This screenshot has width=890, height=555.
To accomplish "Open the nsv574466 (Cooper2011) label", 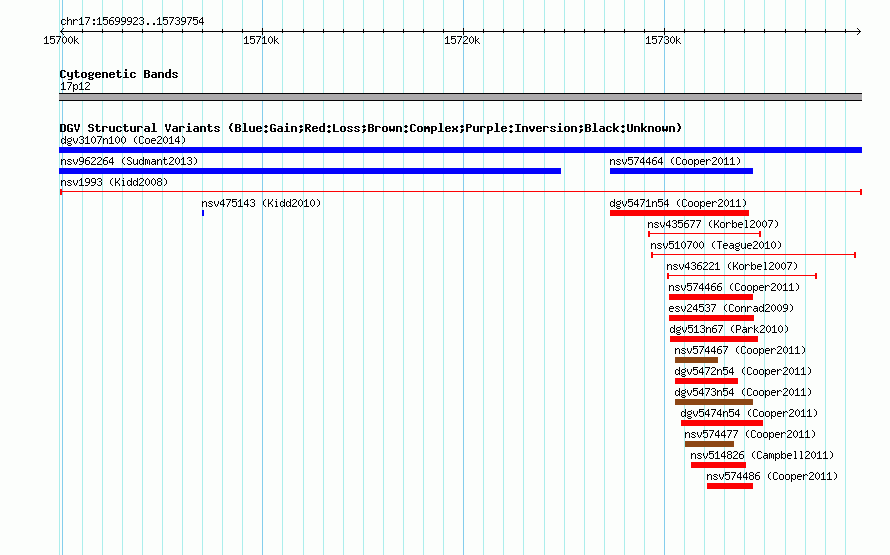I will [x=734, y=287].
